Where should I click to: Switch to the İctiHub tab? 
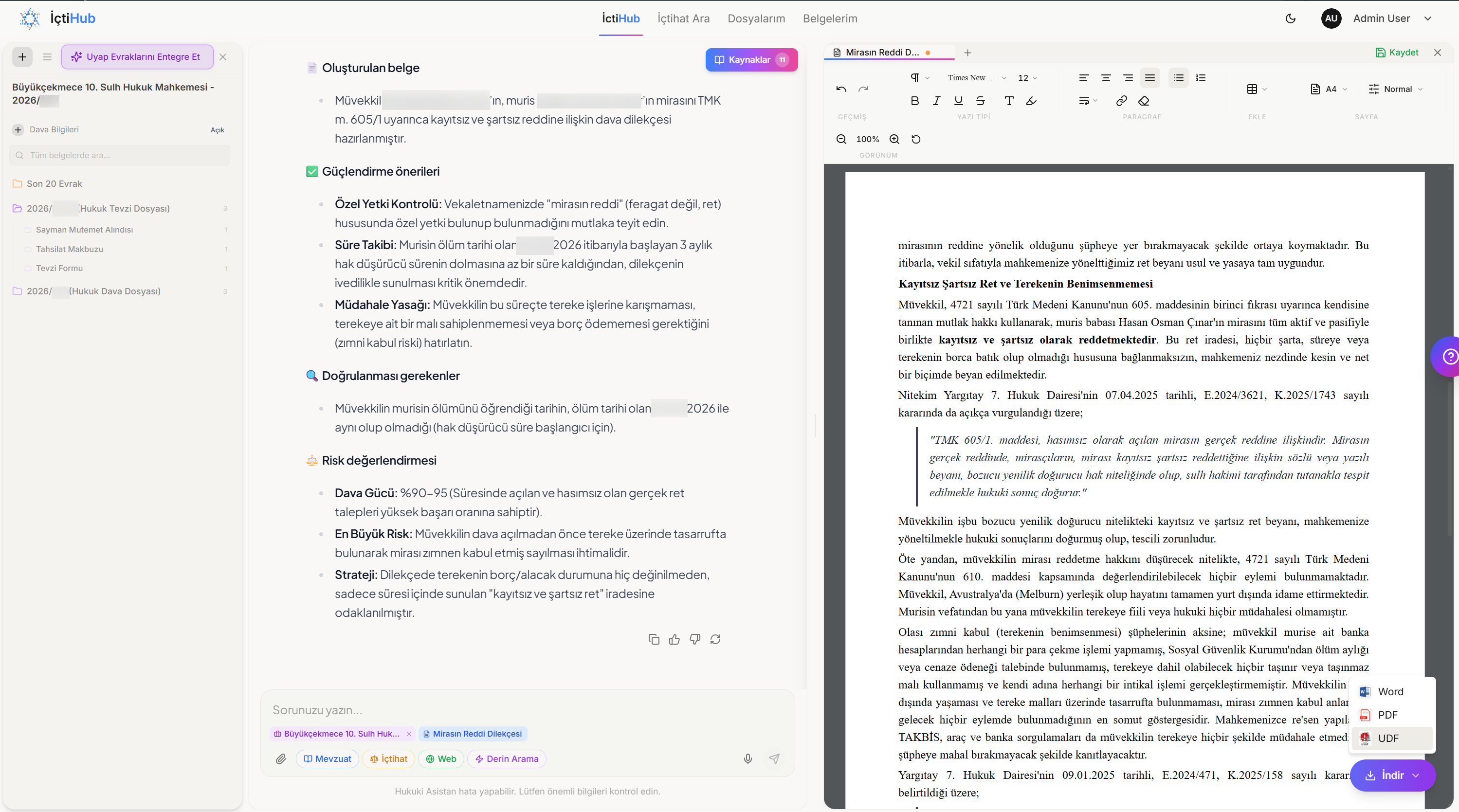621,18
